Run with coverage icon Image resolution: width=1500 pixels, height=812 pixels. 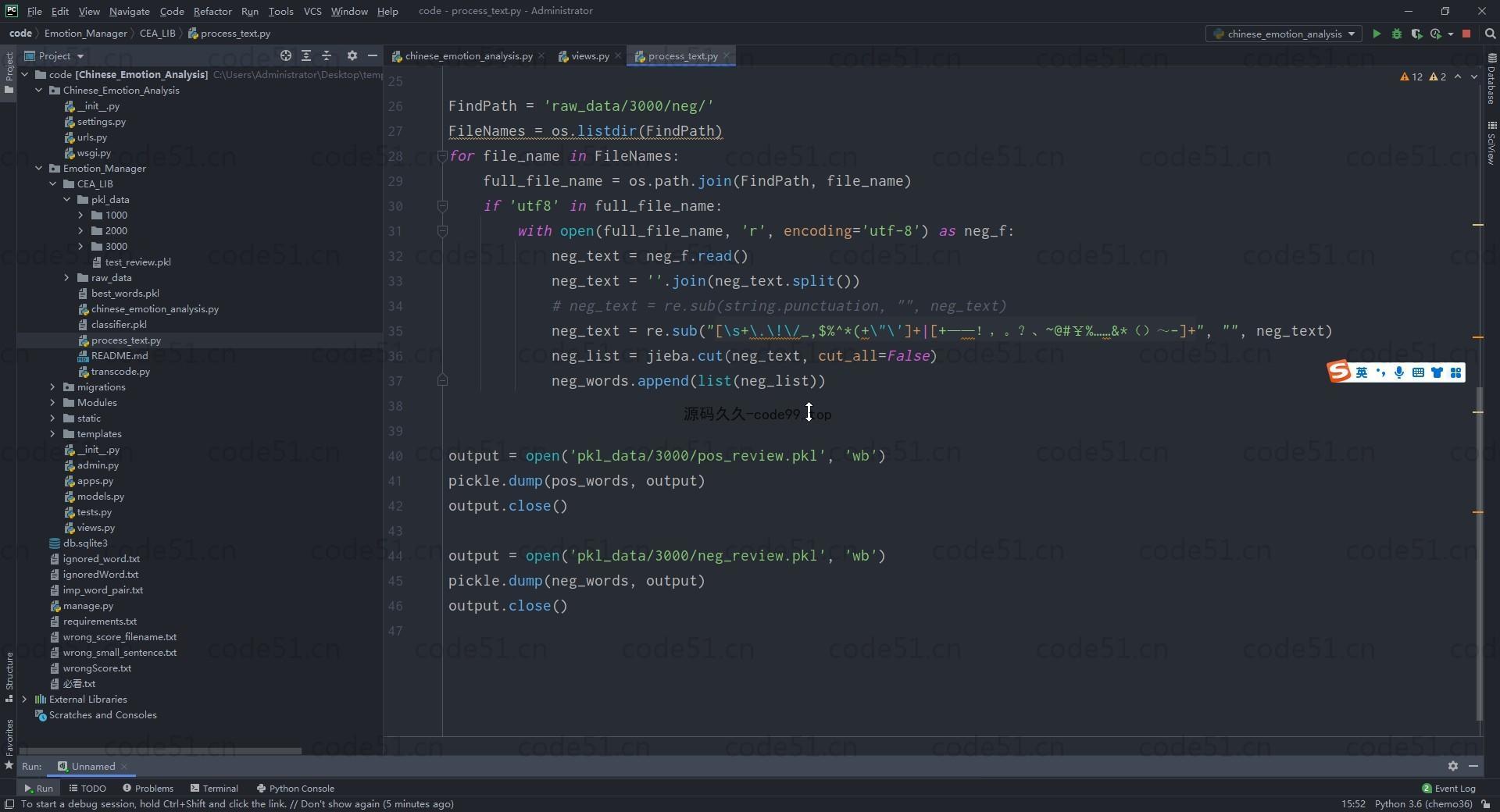point(1416,34)
